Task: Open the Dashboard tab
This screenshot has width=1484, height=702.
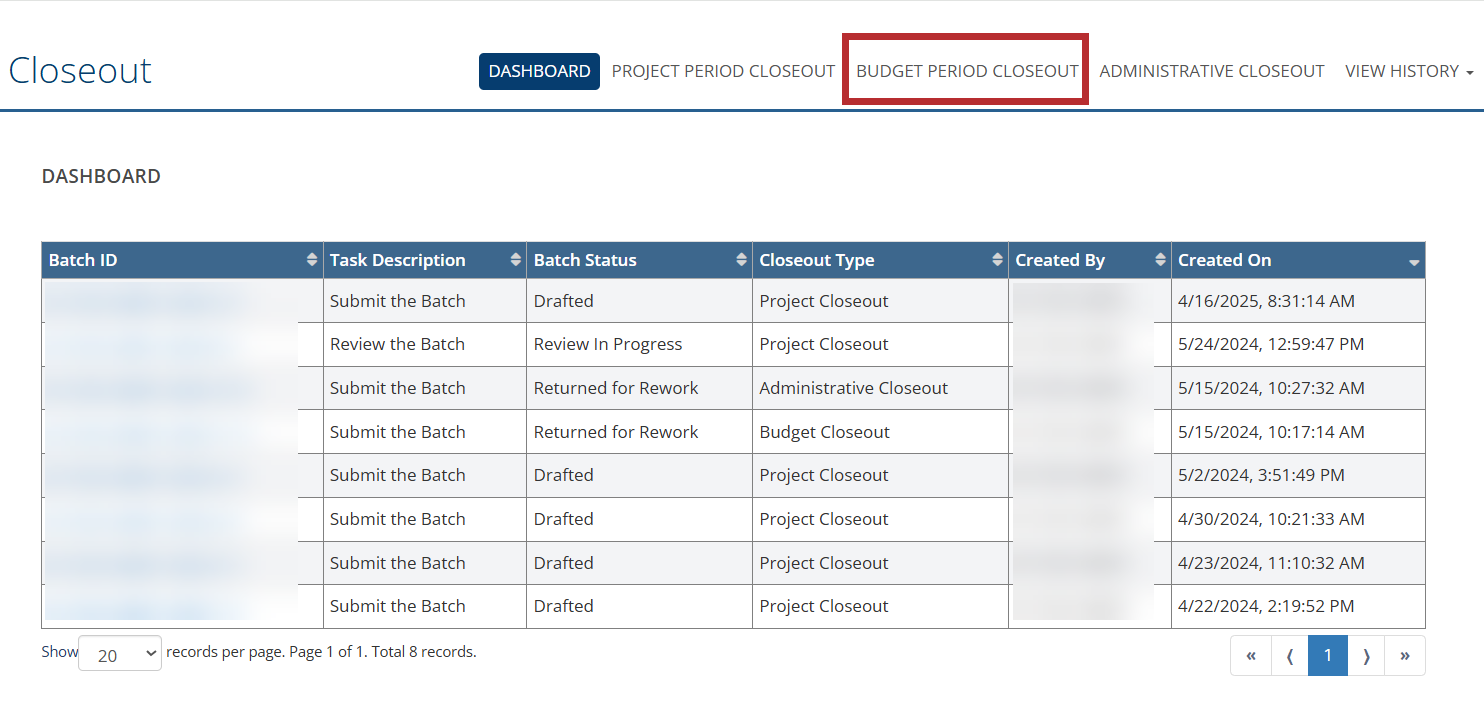Action: click(539, 71)
